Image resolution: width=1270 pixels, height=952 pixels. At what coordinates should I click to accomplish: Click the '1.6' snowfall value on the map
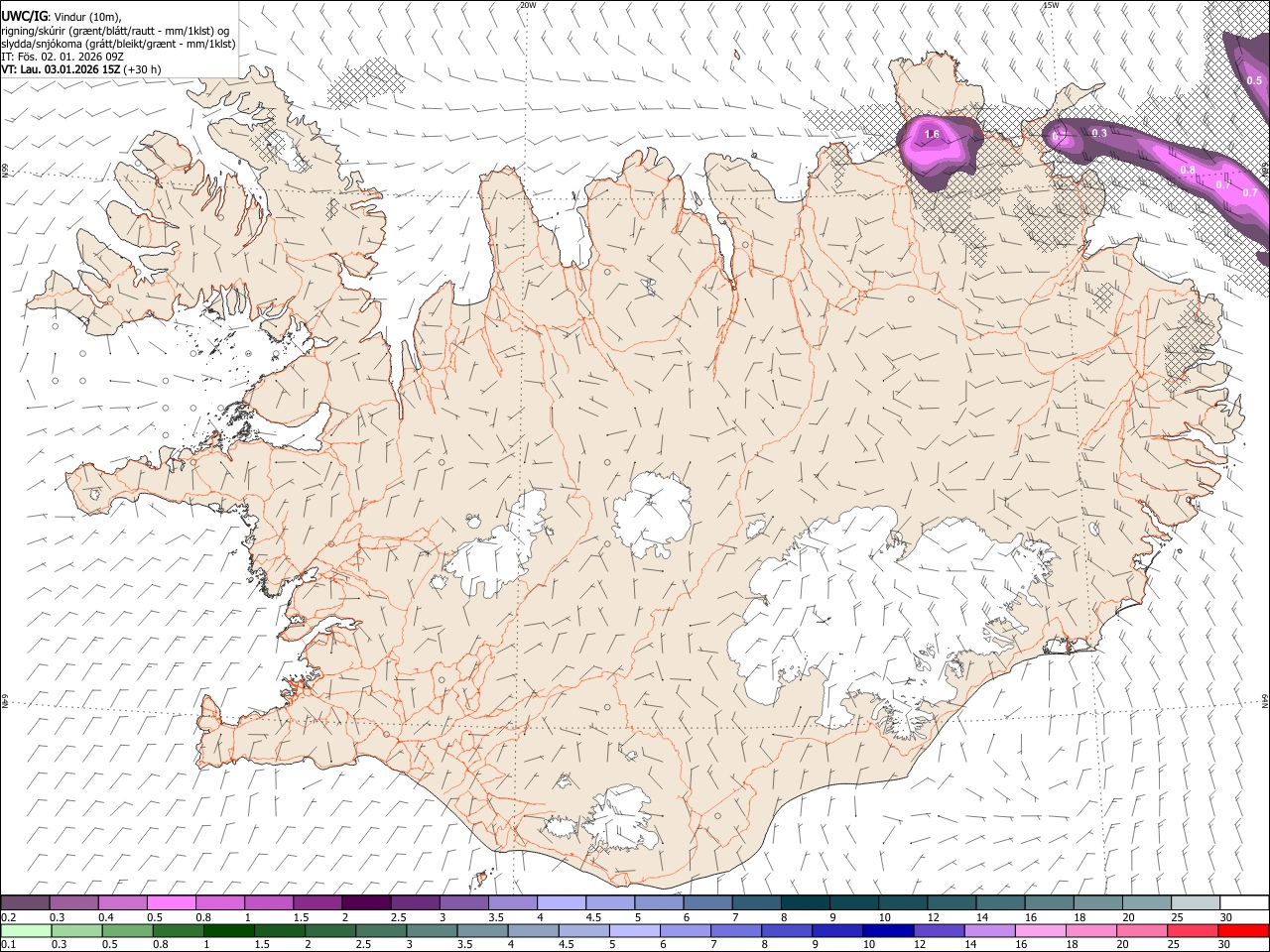point(932,134)
